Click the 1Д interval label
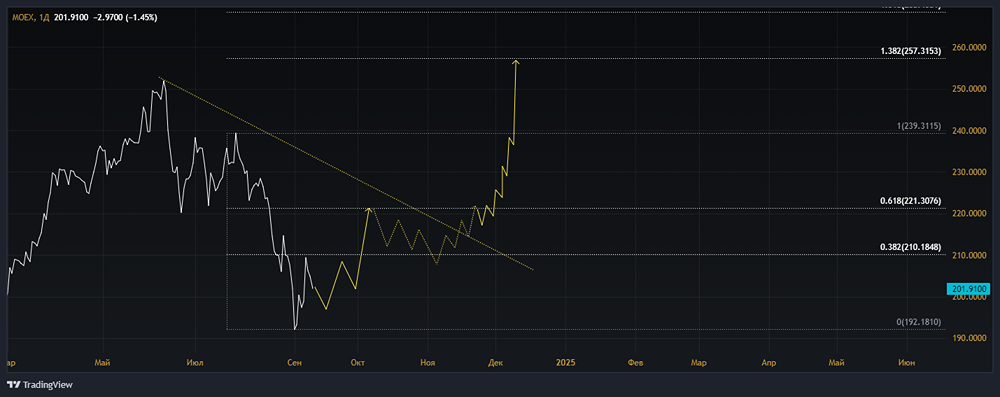 click(x=44, y=18)
